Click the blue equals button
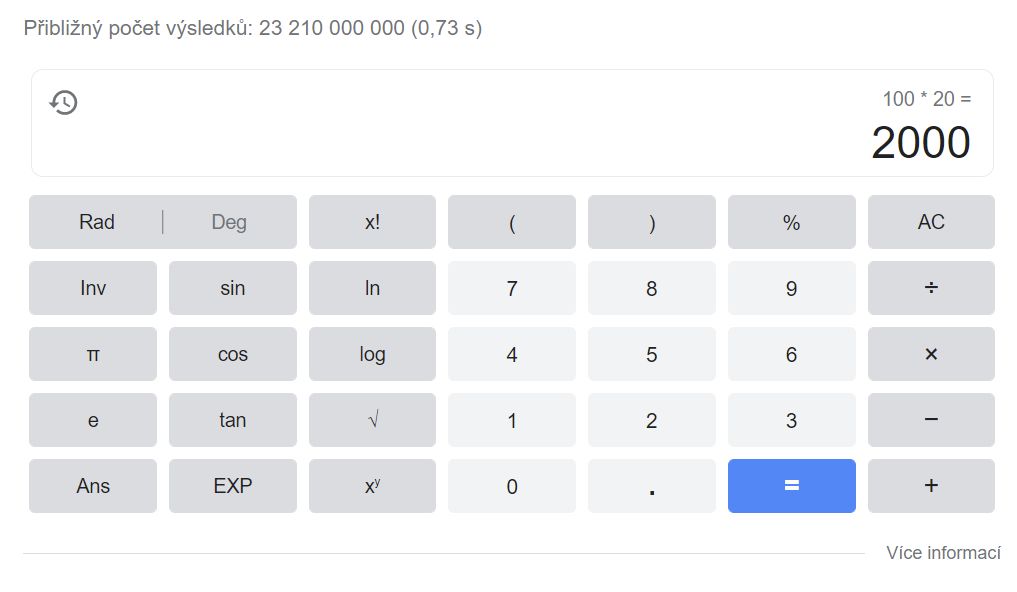This screenshot has height=592, width=1017. [x=791, y=486]
